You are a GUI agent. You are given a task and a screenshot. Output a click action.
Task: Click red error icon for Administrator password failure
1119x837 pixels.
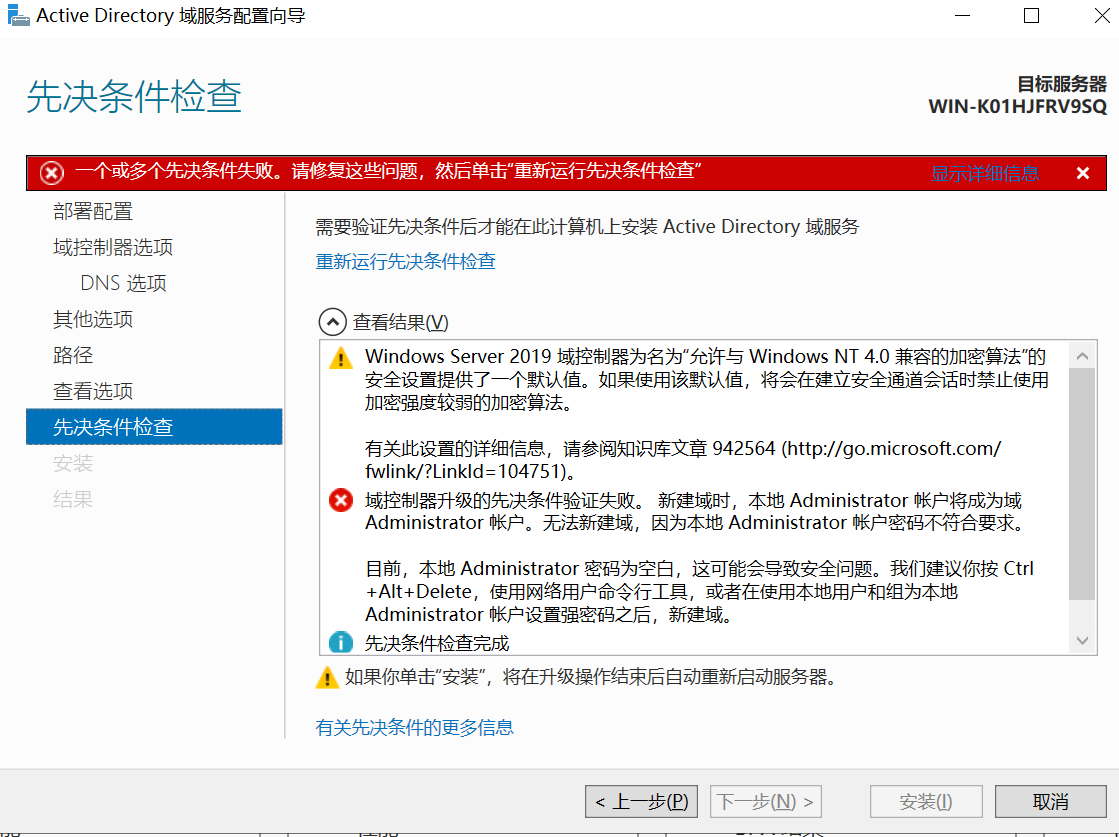[341, 500]
